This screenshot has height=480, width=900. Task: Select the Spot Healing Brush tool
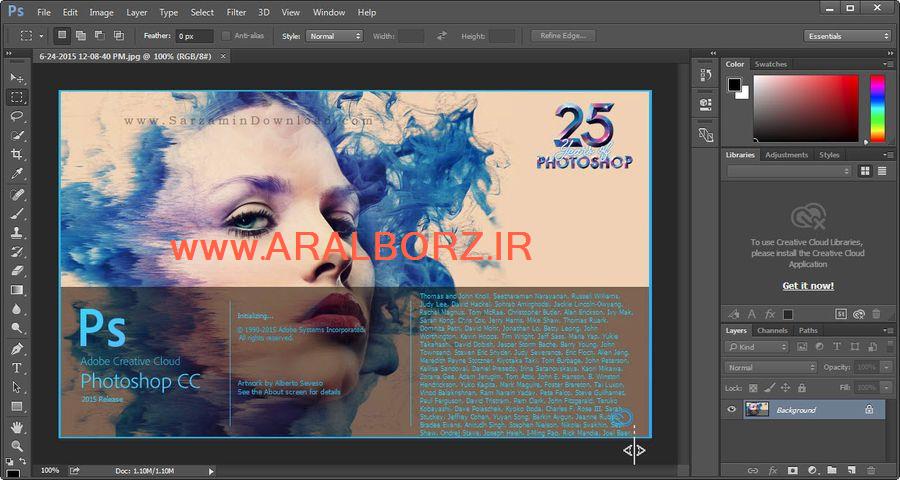click(17, 194)
